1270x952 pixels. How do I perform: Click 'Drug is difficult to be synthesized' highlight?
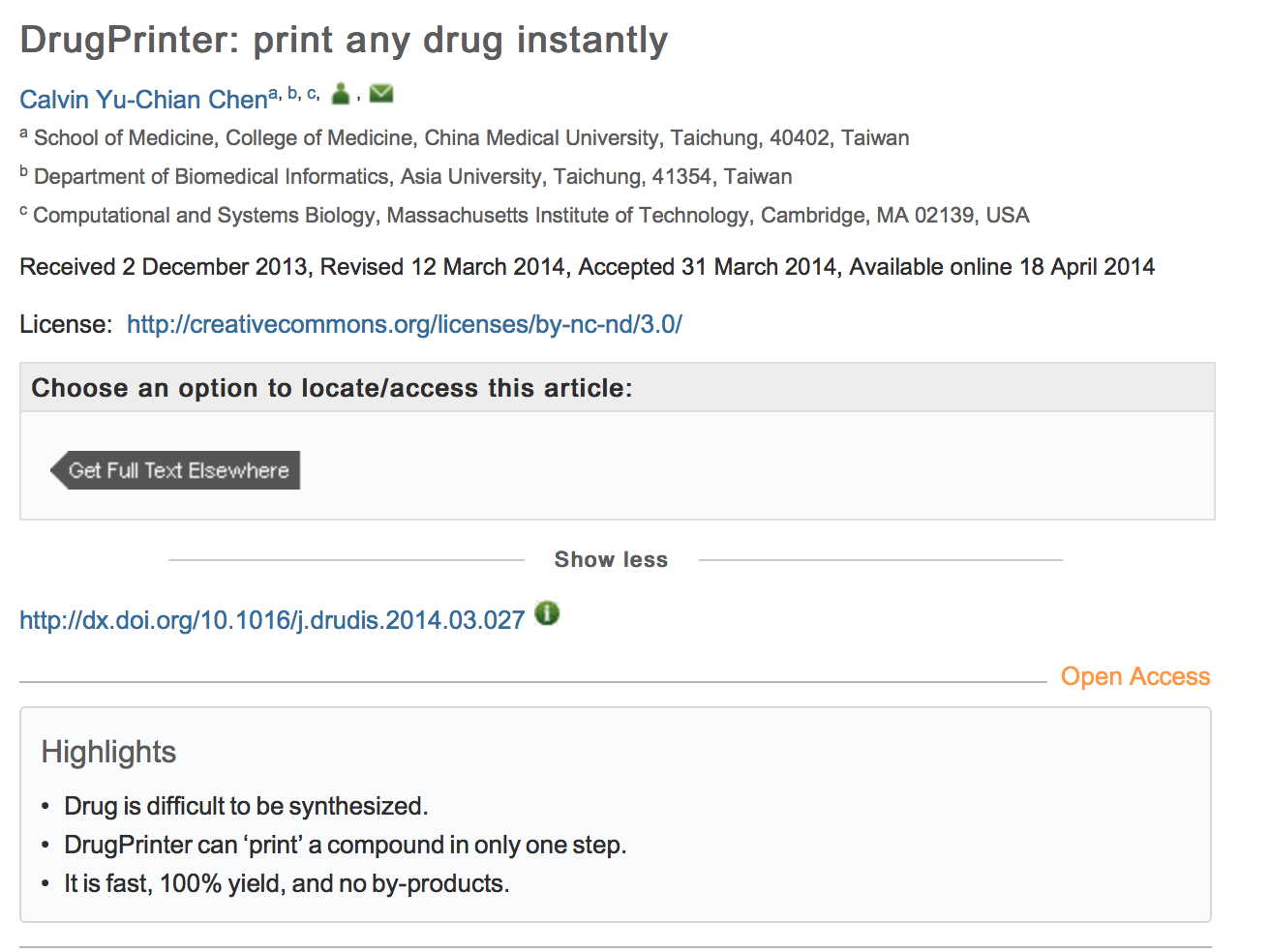tap(246, 806)
